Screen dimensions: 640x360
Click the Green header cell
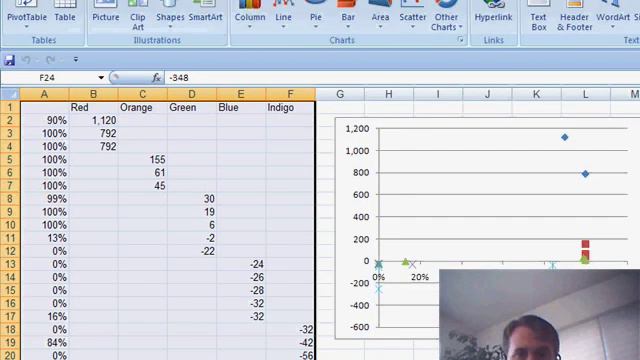192,107
